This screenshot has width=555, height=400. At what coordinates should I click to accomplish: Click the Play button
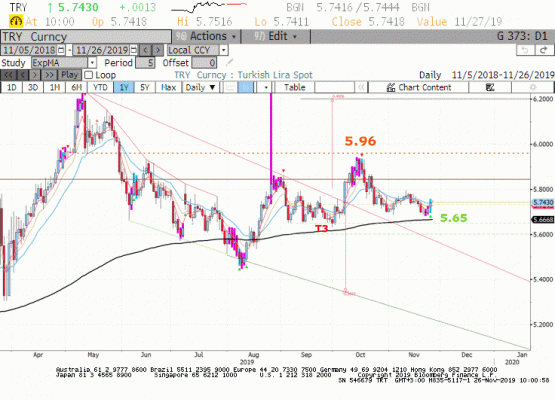[x=69, y=75]
